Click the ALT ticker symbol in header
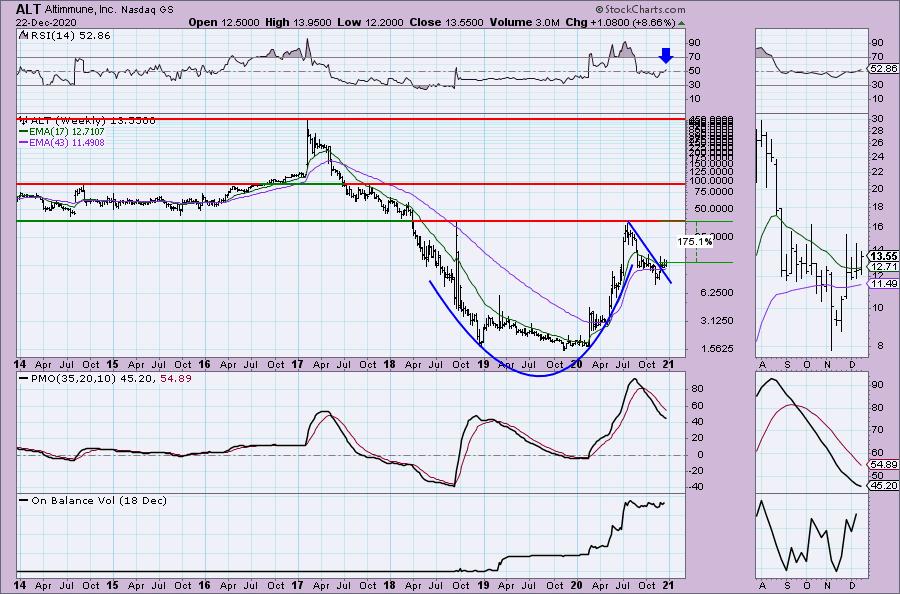This screenshot has height=594, width=900. click(x=28, y=9)
